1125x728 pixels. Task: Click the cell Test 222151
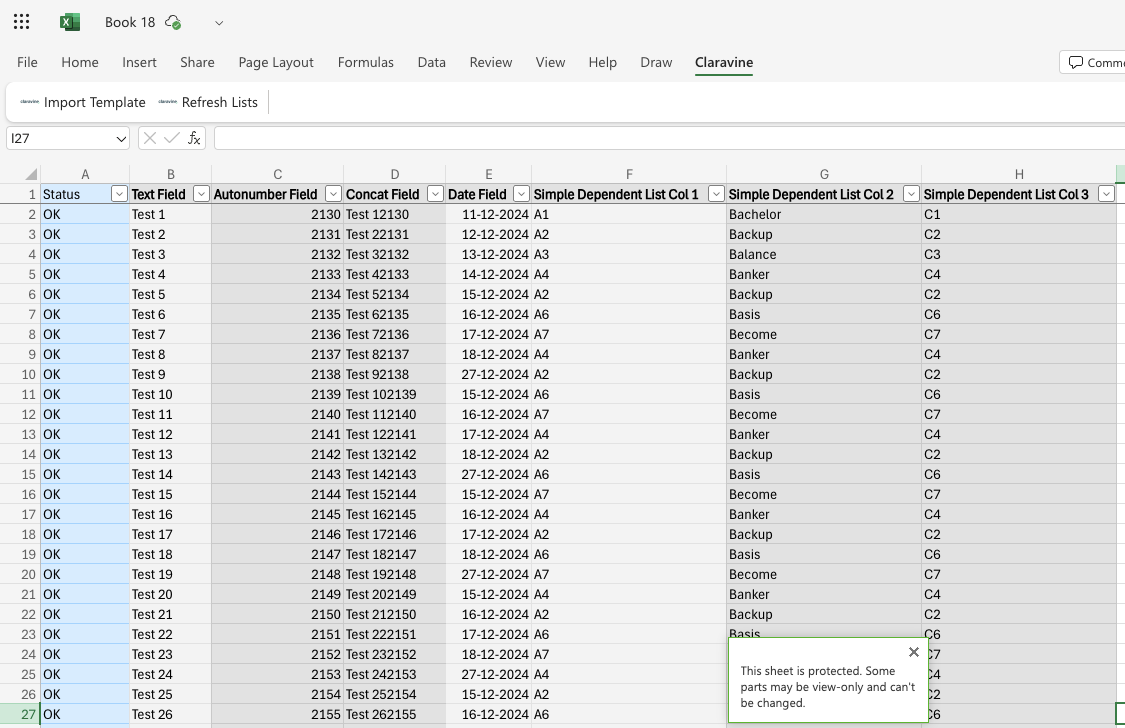(394, 634)
